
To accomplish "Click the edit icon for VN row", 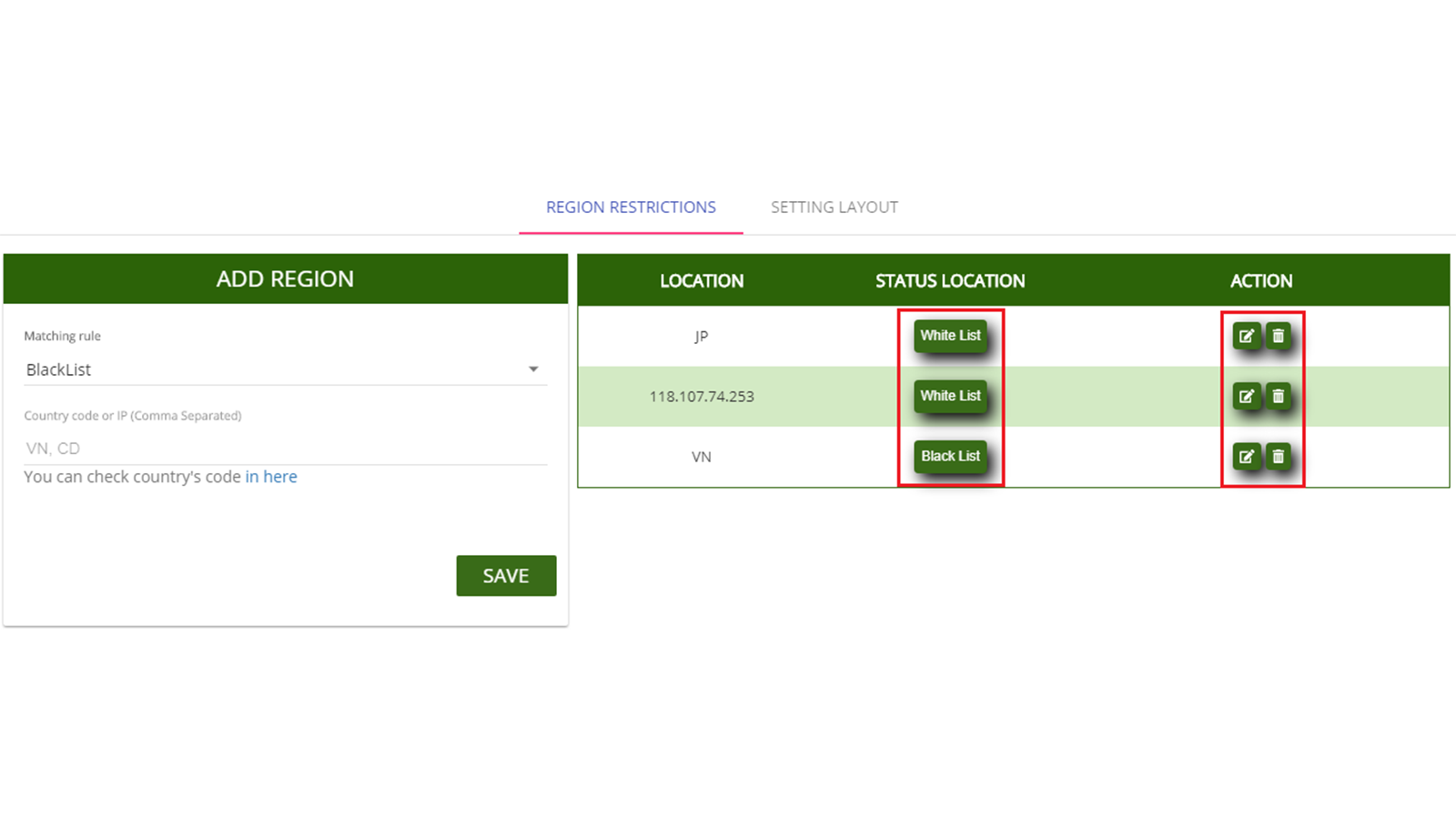I will [x=1246, y=456].
